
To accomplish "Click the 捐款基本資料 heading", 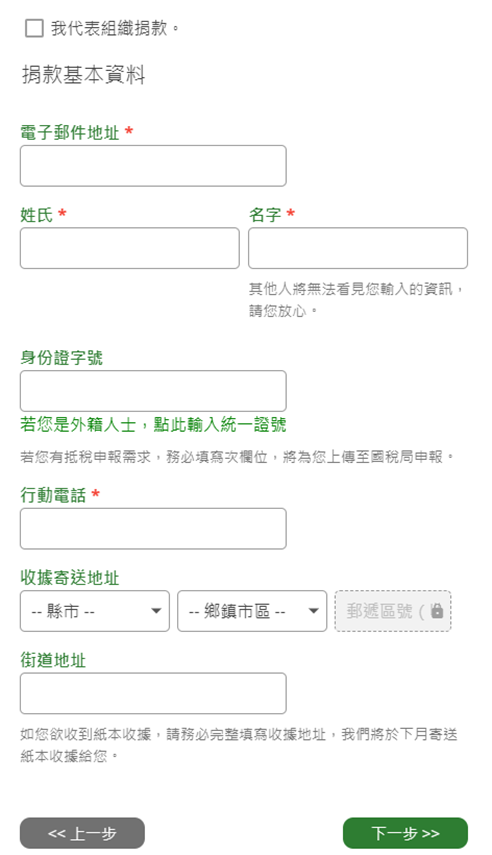I will coord(83,75).
